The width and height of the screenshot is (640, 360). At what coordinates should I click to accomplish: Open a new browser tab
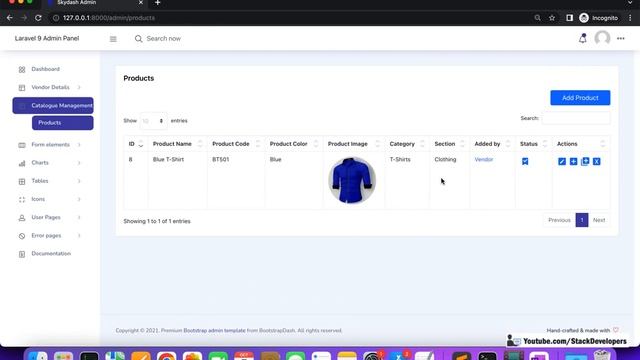158,3
